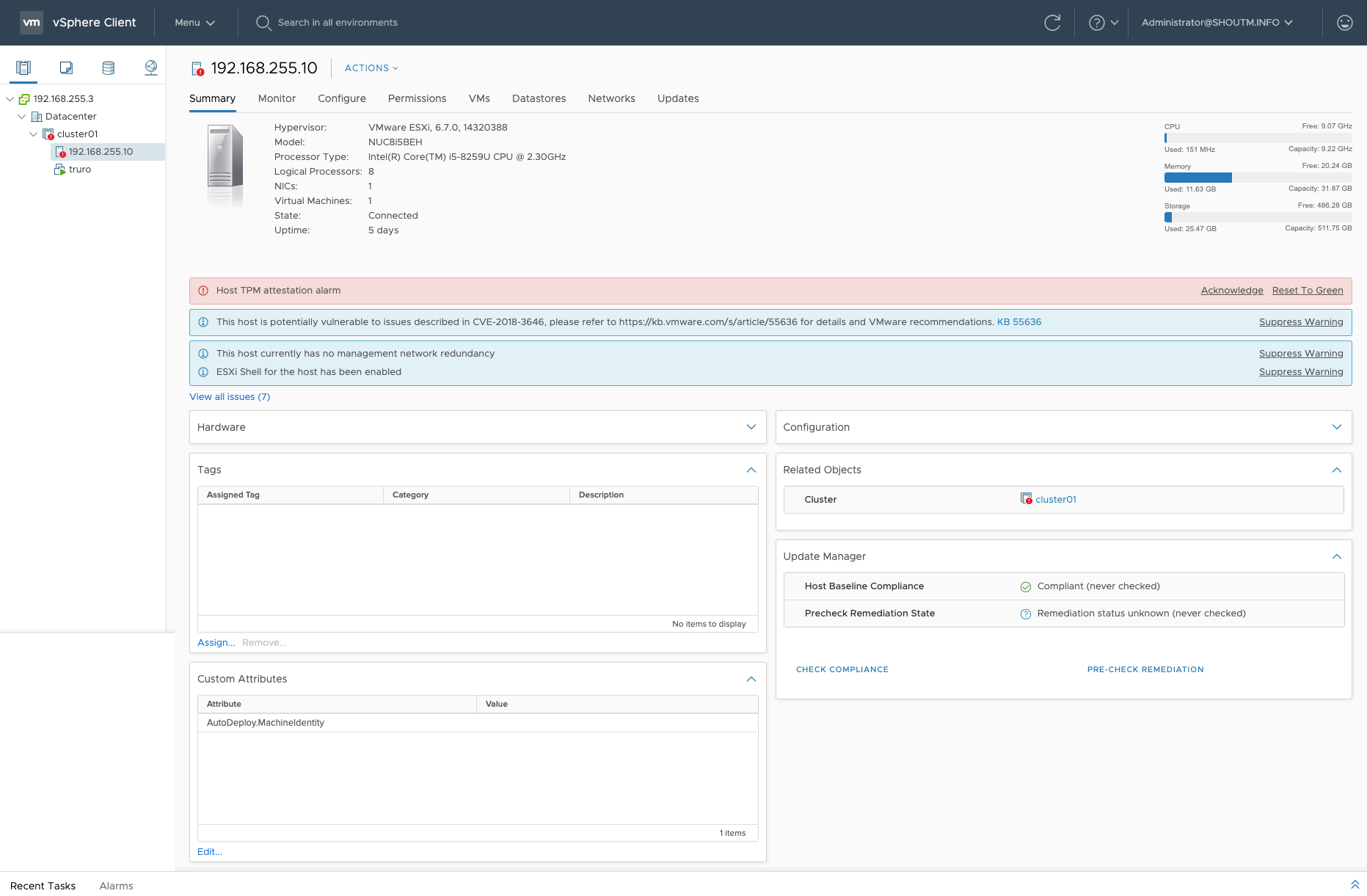Click the host alert icon beside title

point(197,69)
